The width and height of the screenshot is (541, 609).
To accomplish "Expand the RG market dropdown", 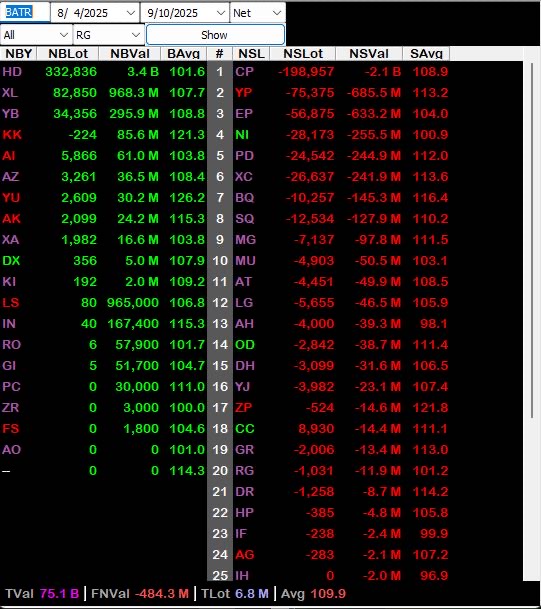I will point(136,35).
